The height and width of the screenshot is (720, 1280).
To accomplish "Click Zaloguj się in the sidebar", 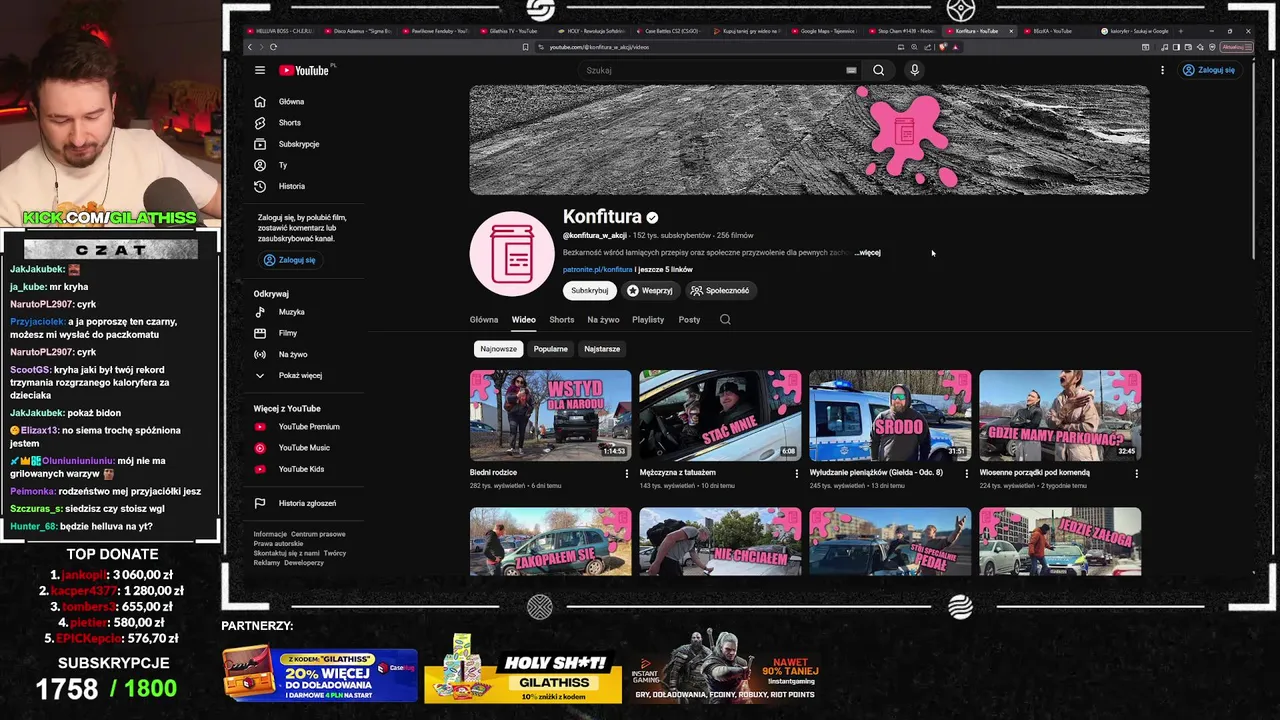I will coord(290,260).
